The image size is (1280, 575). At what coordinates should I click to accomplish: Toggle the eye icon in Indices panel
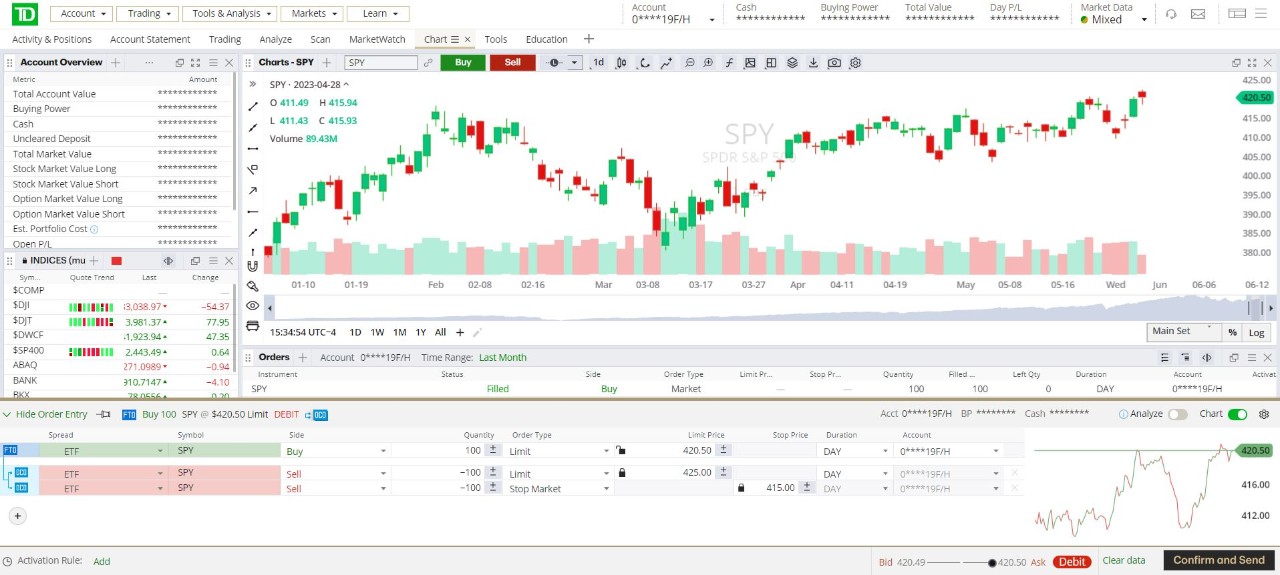tap(168, 260)
